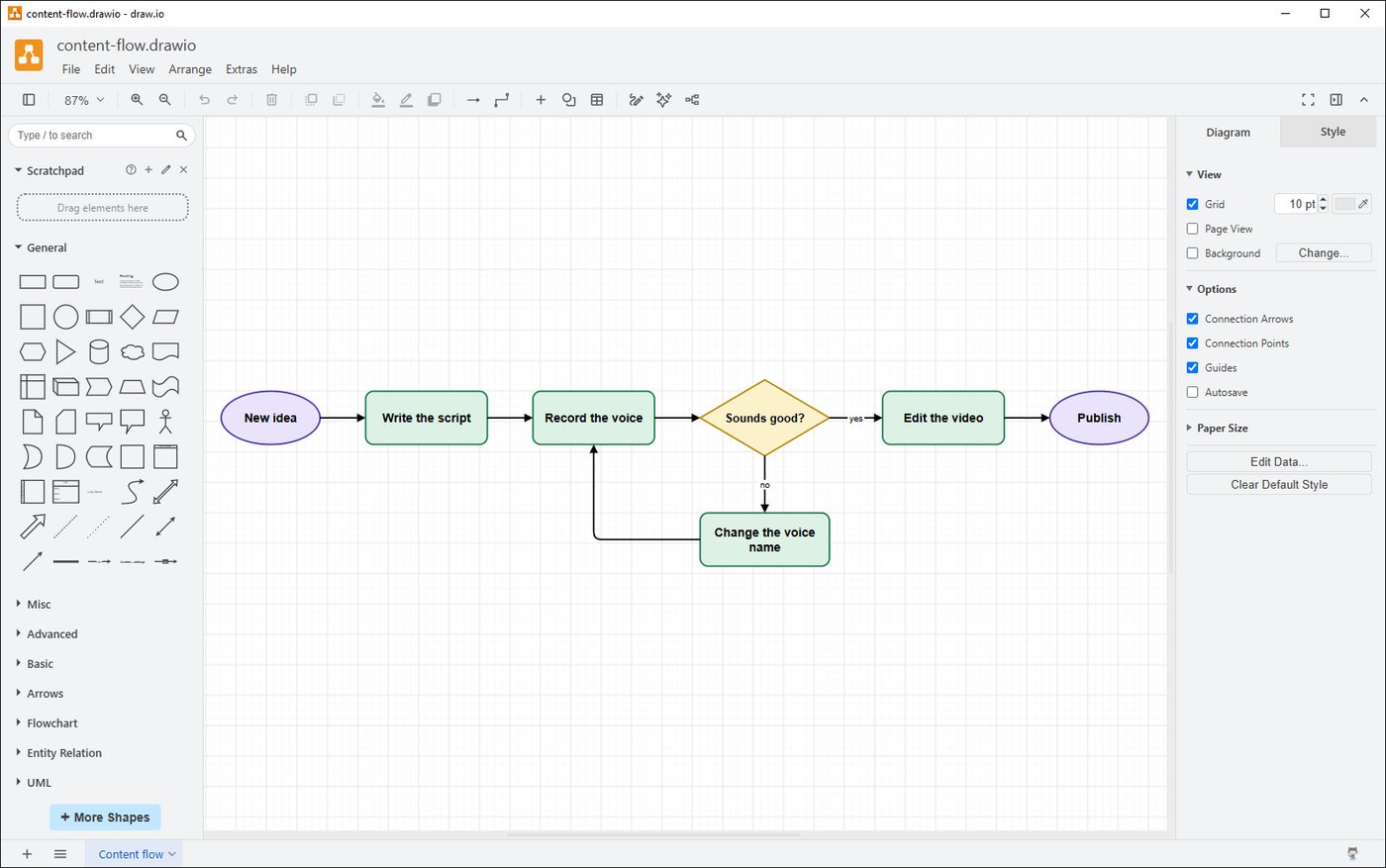Screen dimensions: 1386x868
Task: Open the Connection arrow style icon
Action: 473,100
